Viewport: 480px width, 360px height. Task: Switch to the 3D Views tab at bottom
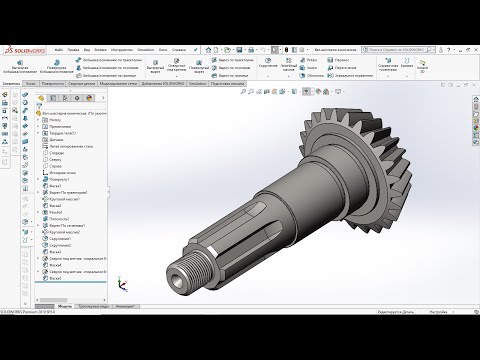click(x=93, y=306)
